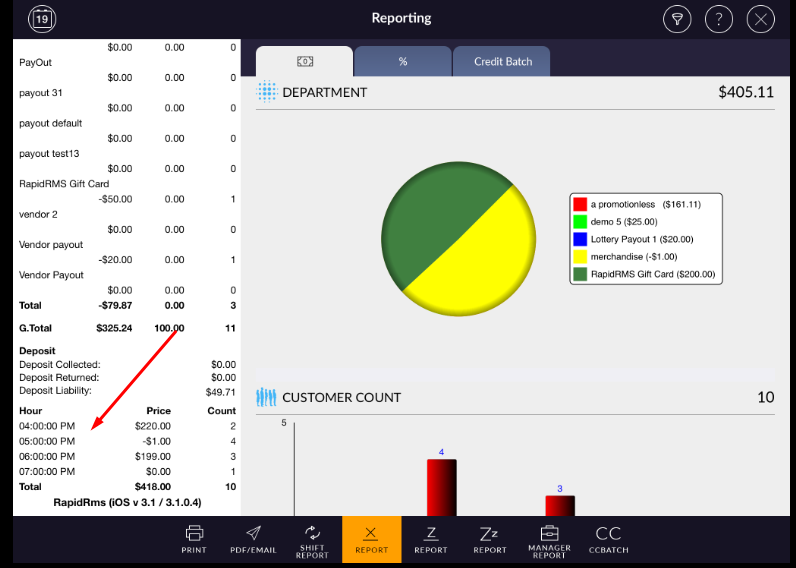Close the Reporting screen
The height and width of the screenshot is (568, 796).
pos(760,19)
